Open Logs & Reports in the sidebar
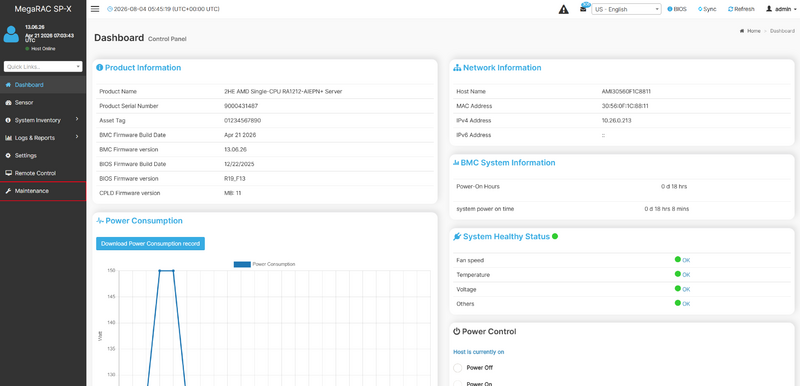 43,138
